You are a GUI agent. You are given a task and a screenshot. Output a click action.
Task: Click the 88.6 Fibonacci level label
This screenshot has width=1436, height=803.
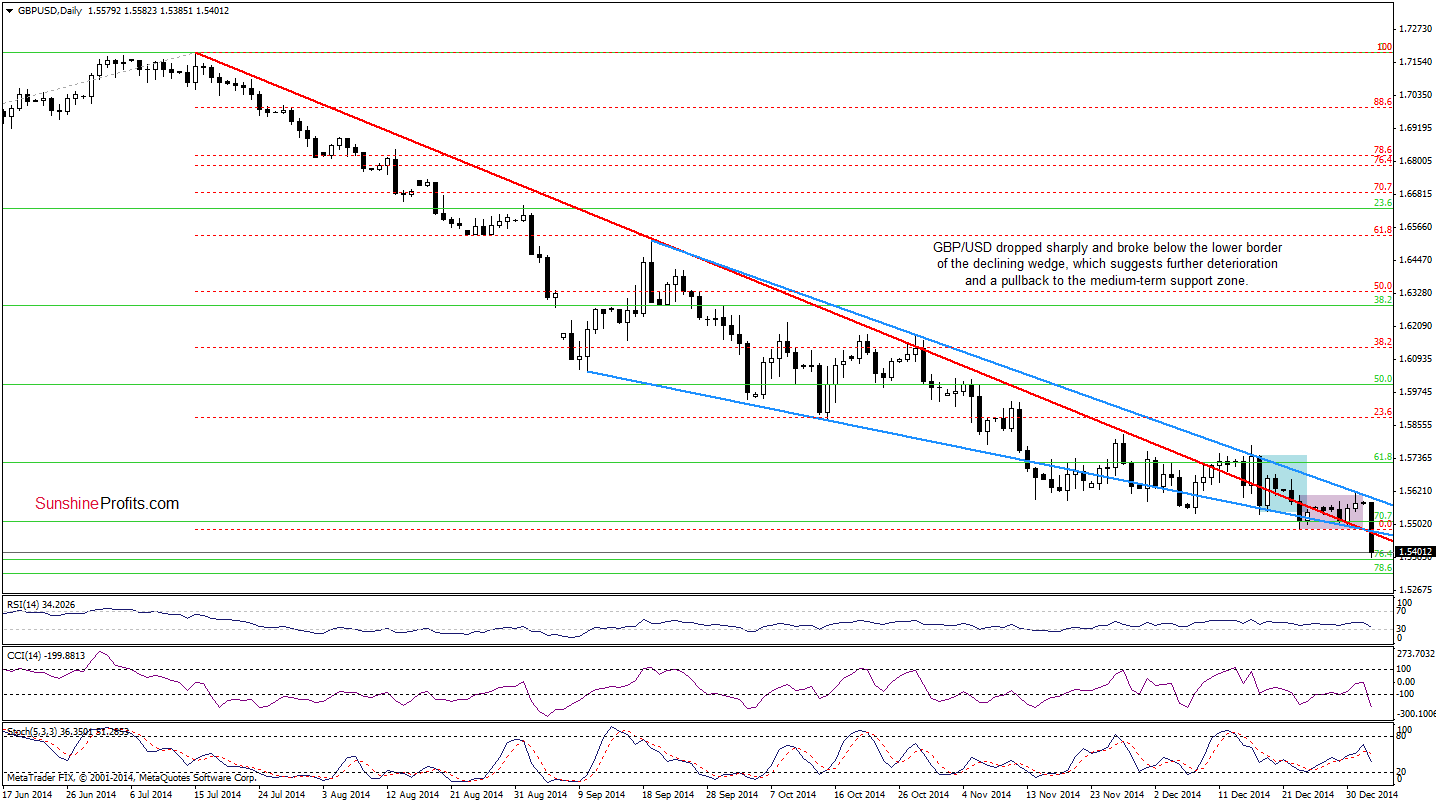[x=1384, y=102]
